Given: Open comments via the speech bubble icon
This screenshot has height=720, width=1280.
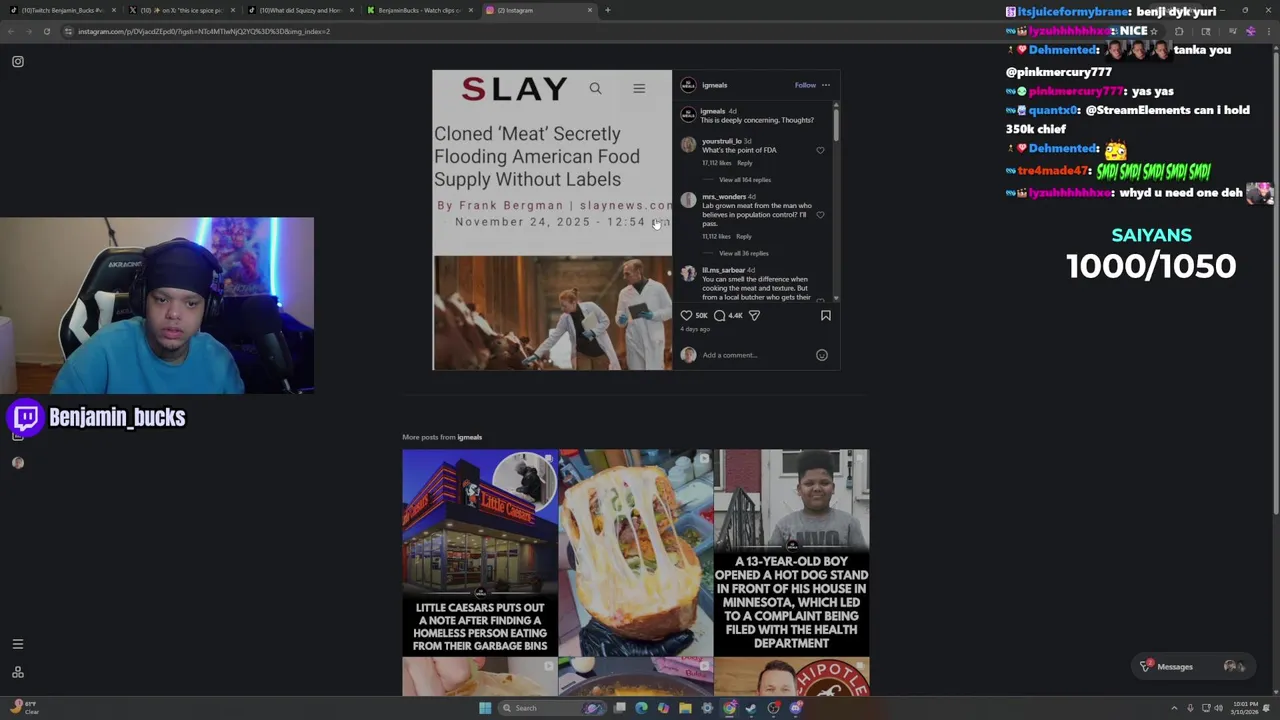Looking at the screenshot, I should (719, 315).
